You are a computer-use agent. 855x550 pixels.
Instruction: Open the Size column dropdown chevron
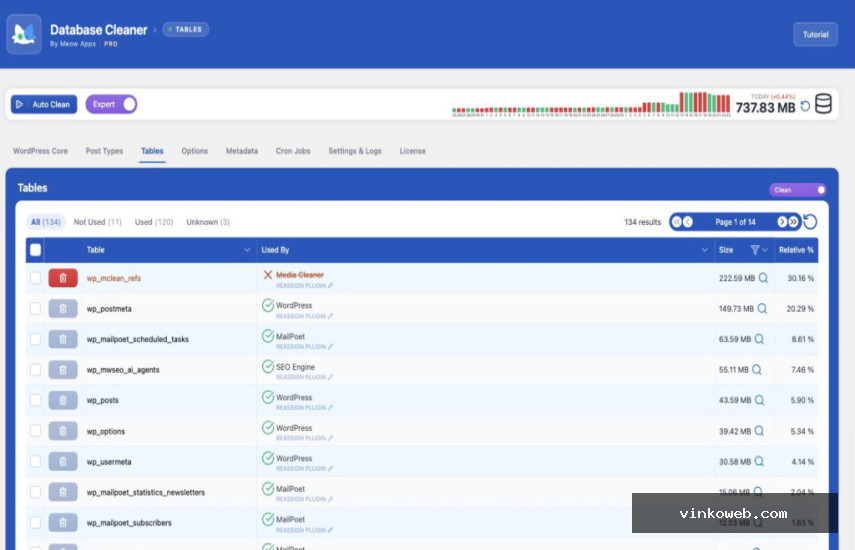(765, 250)
